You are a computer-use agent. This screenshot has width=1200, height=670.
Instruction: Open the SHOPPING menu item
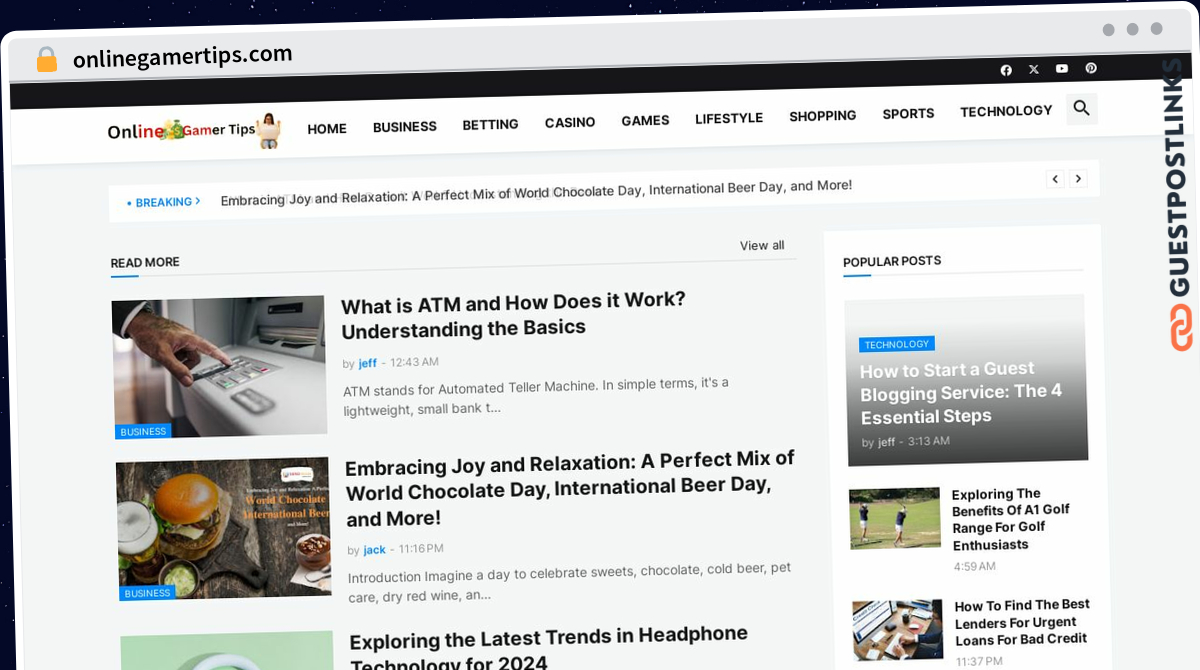(x=823, y=116)
